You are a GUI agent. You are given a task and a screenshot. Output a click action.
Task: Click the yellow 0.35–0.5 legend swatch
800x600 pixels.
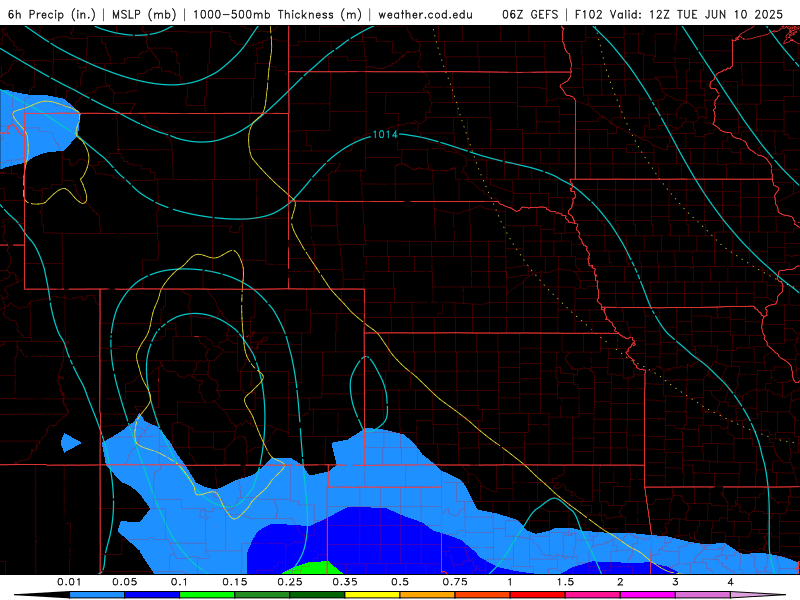point(372,595)
